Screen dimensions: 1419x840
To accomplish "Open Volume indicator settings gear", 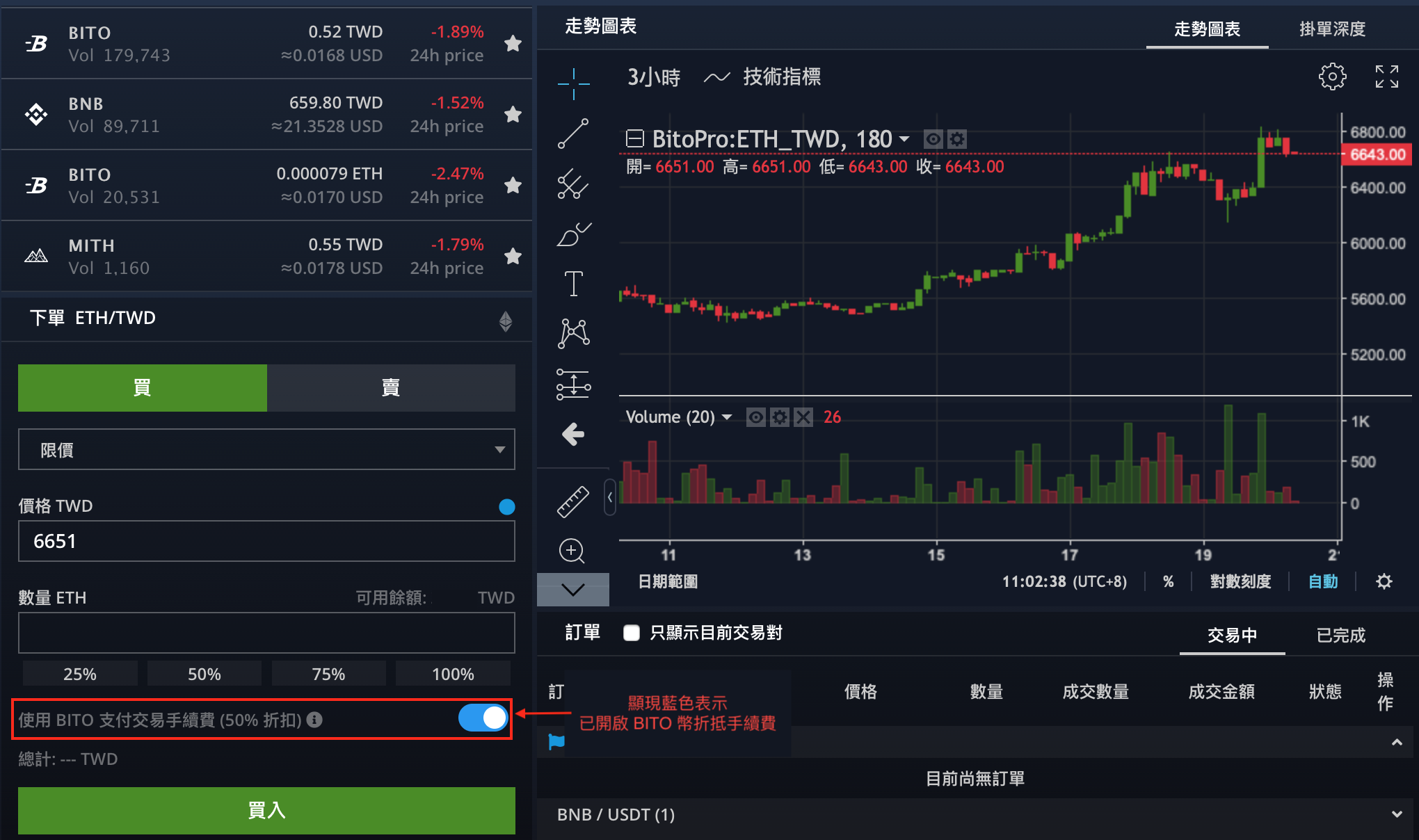I will pyautogui.click(x=780, y=417).
